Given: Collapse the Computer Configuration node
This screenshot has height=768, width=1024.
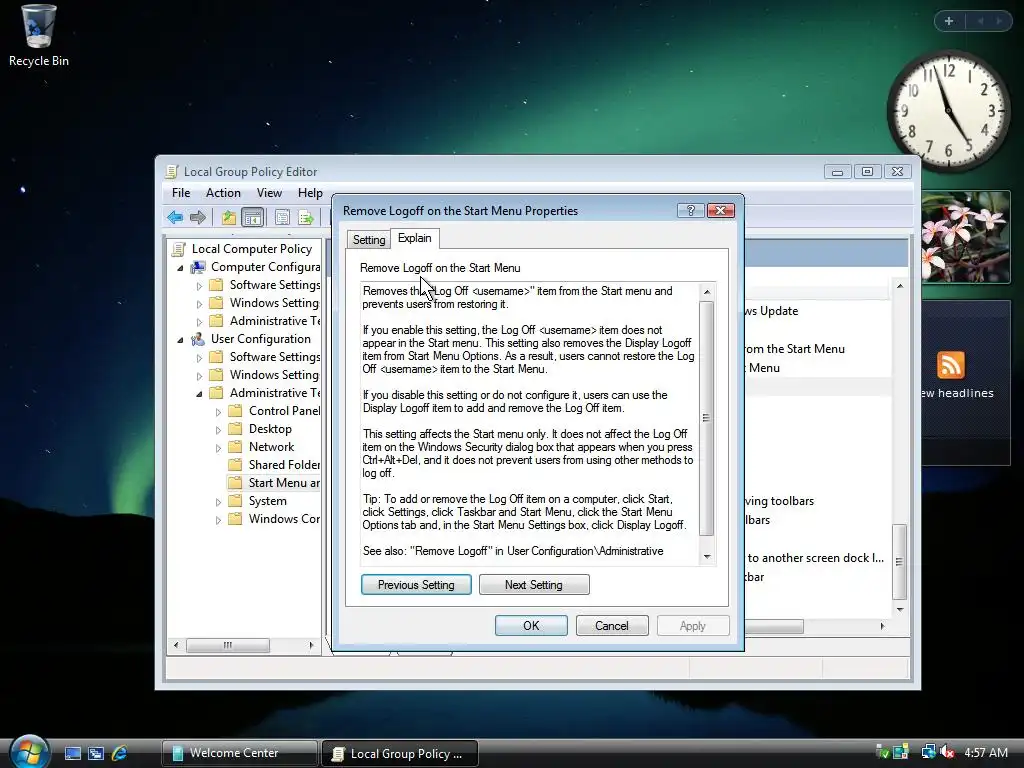Looking at the screenshot, I should point(180,268).
